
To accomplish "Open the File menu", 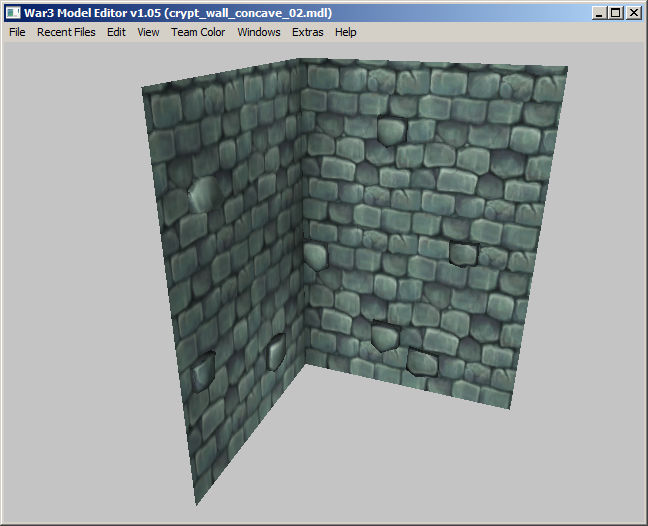I will 17,32.
